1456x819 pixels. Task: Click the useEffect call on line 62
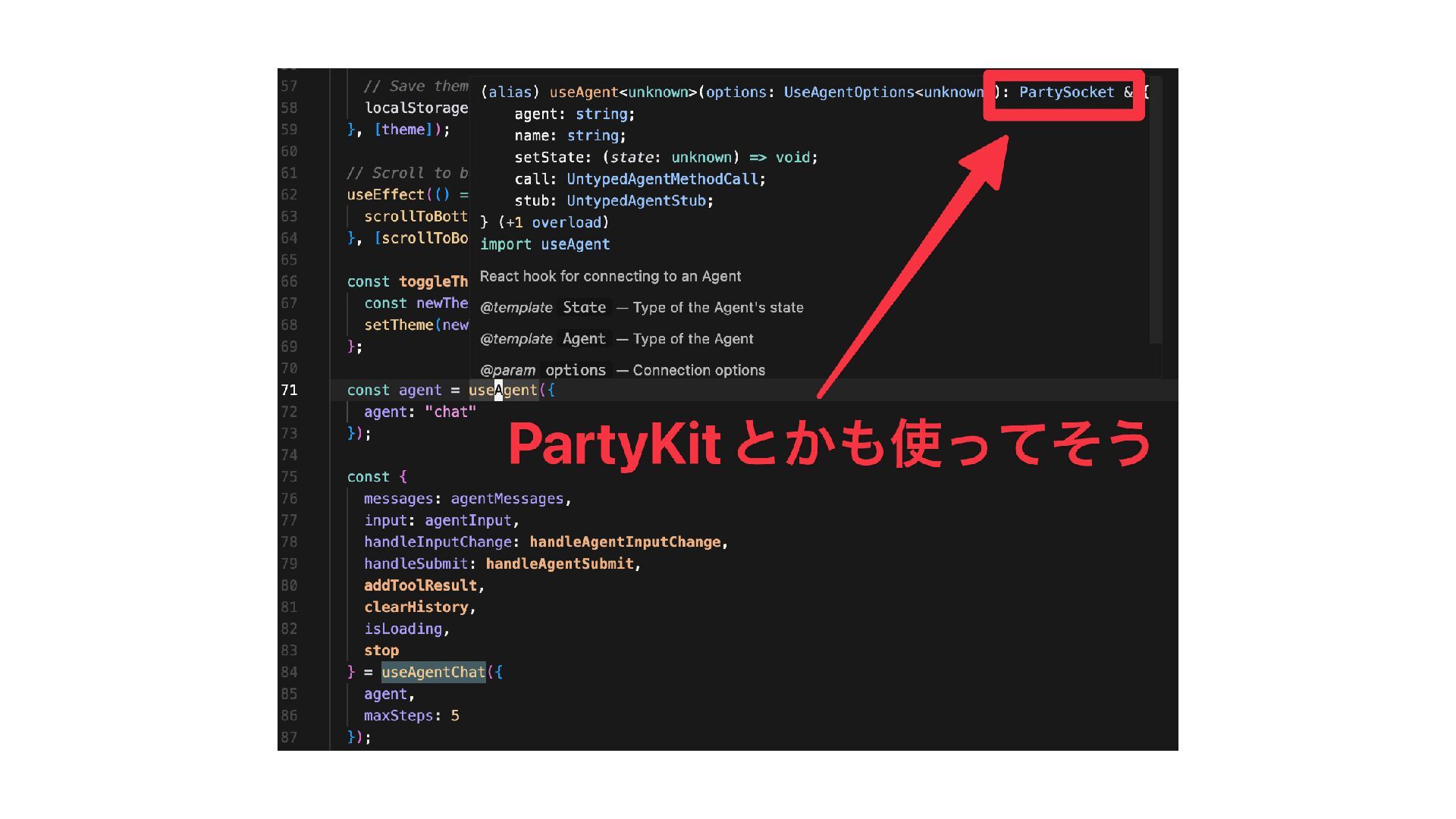click(x=385, y=195)
